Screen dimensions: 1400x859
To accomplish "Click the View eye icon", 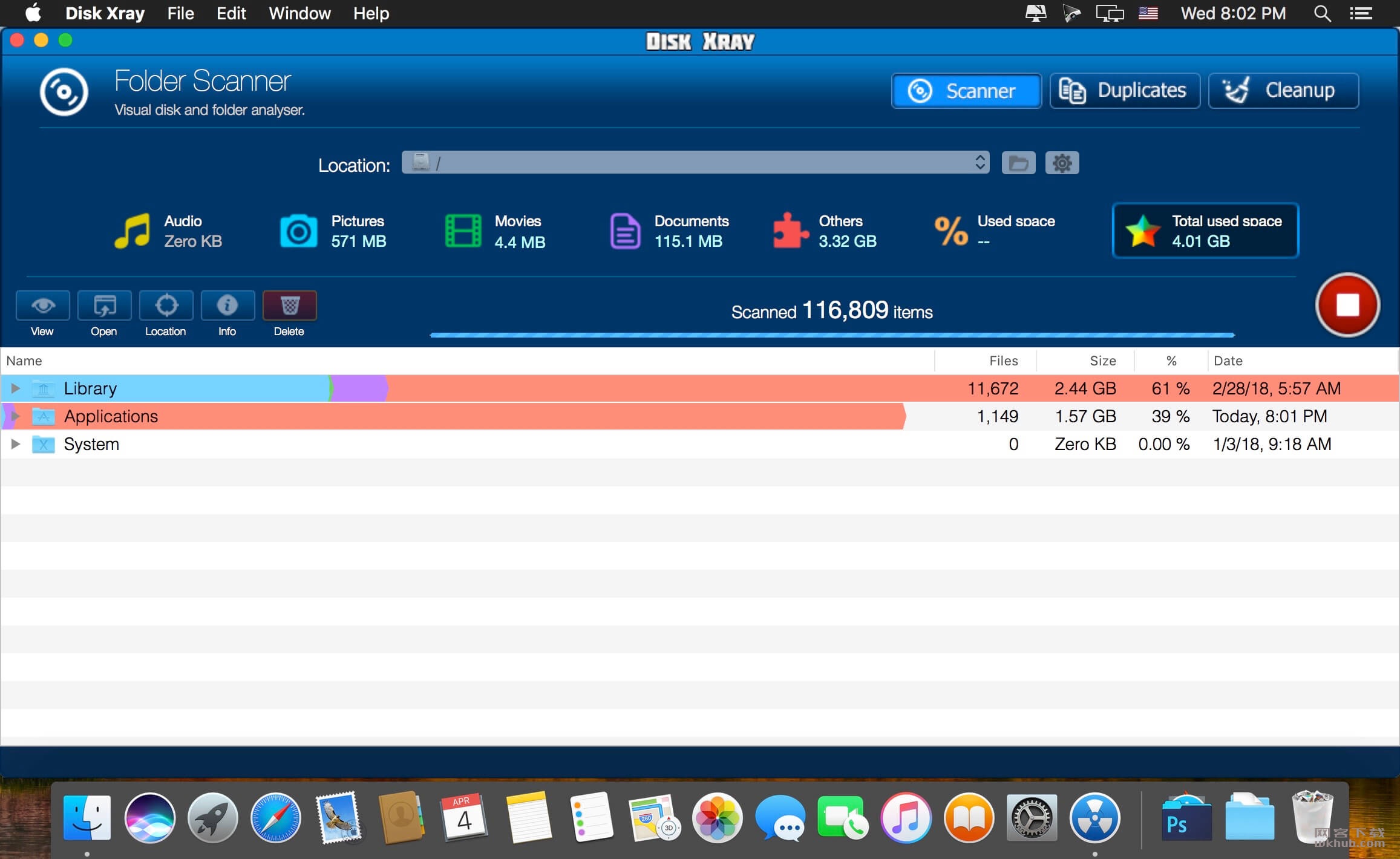I will (42, 305).
